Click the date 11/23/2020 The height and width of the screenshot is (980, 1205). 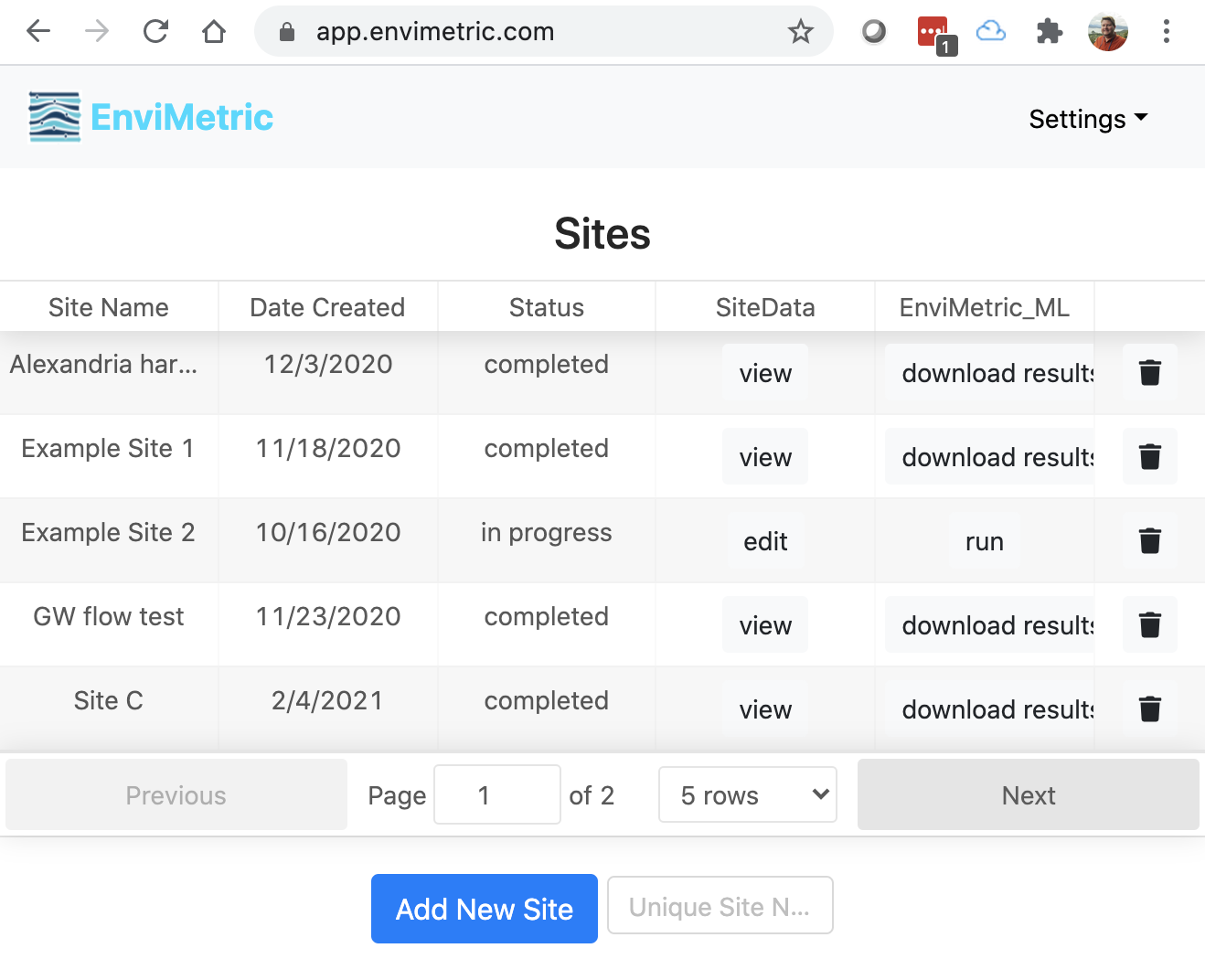point(328,616)
